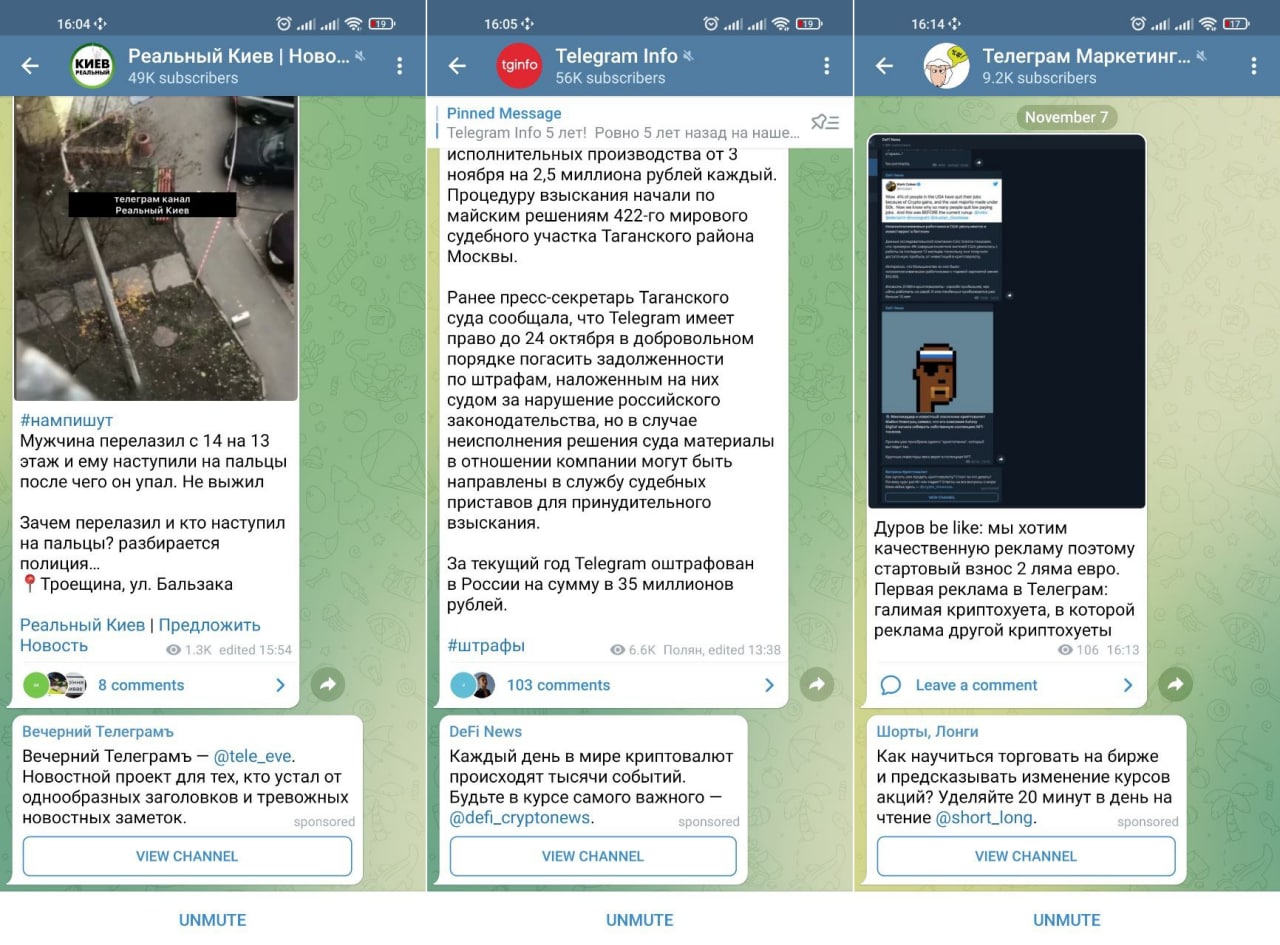View channel Шорты, Лонги
1280x945 pixels.
[1026, 856]
